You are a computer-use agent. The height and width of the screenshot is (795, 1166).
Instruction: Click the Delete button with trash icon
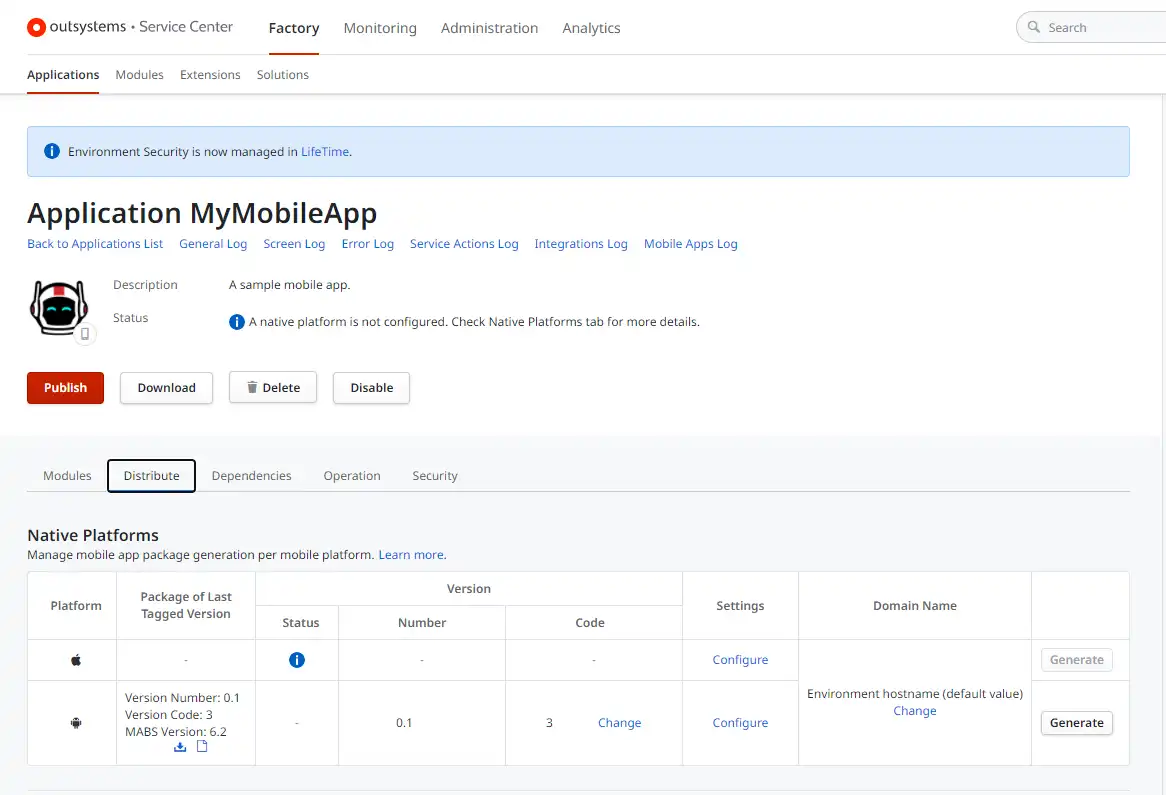pos(273,387)
